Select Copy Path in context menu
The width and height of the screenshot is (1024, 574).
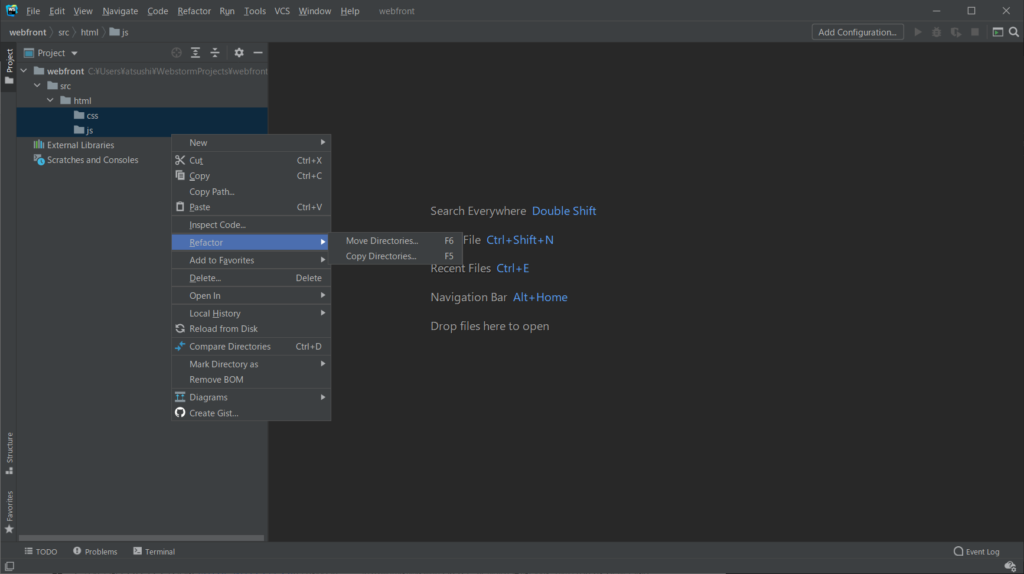tap(251, 191)
